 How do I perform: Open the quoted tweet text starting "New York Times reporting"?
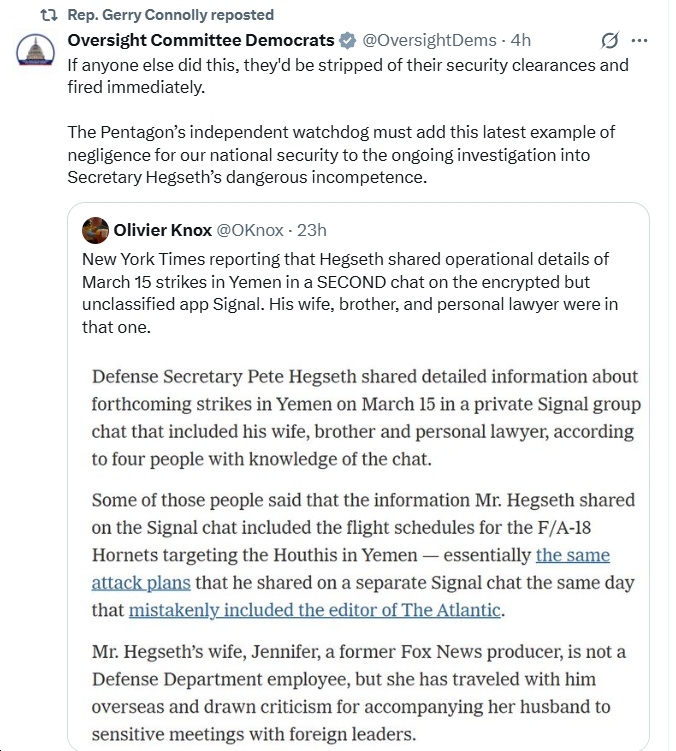click(x=345, y=292)
